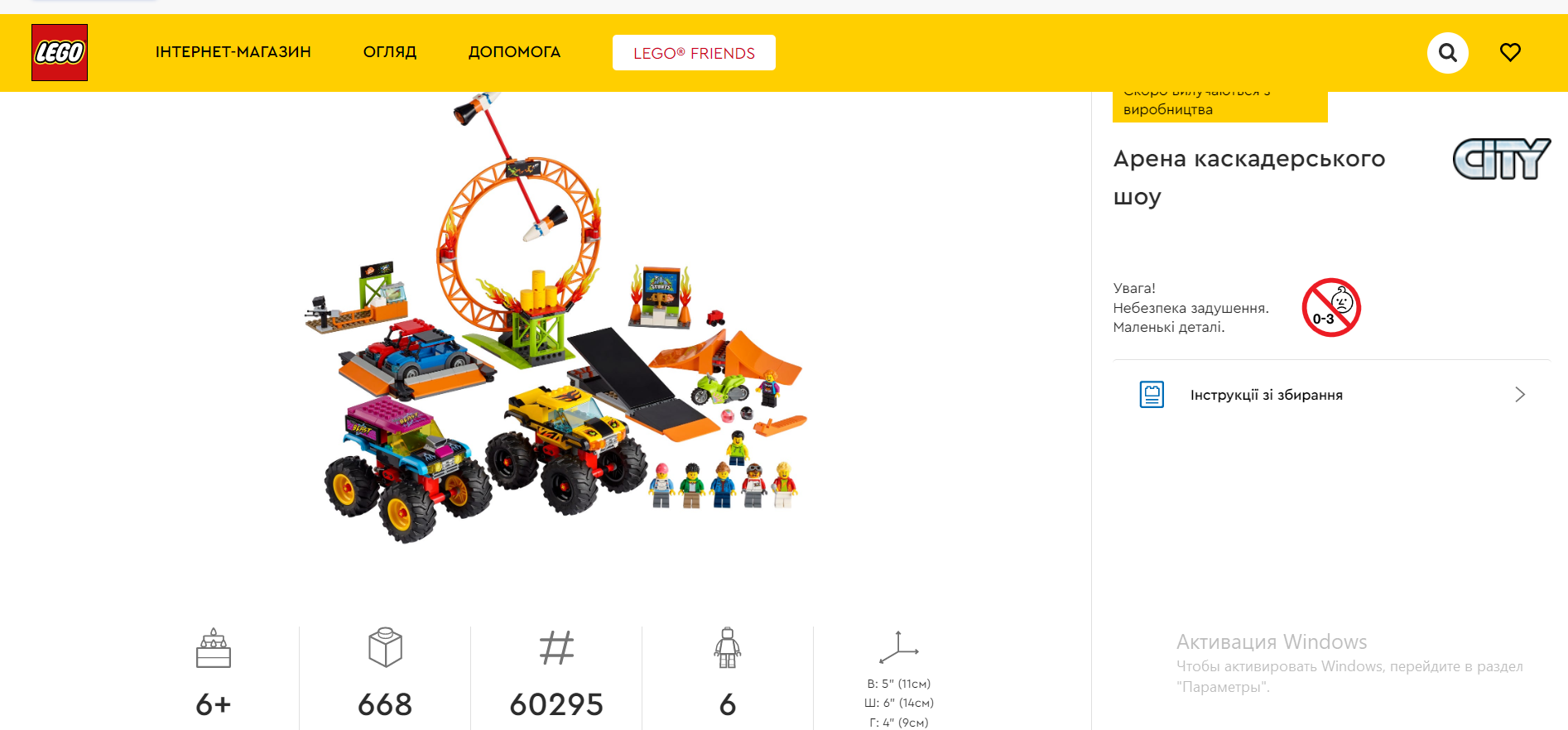Click the retiring soon yellow badge
The height and width of the screenshot is (730, 1568).
coord(1219,107)
